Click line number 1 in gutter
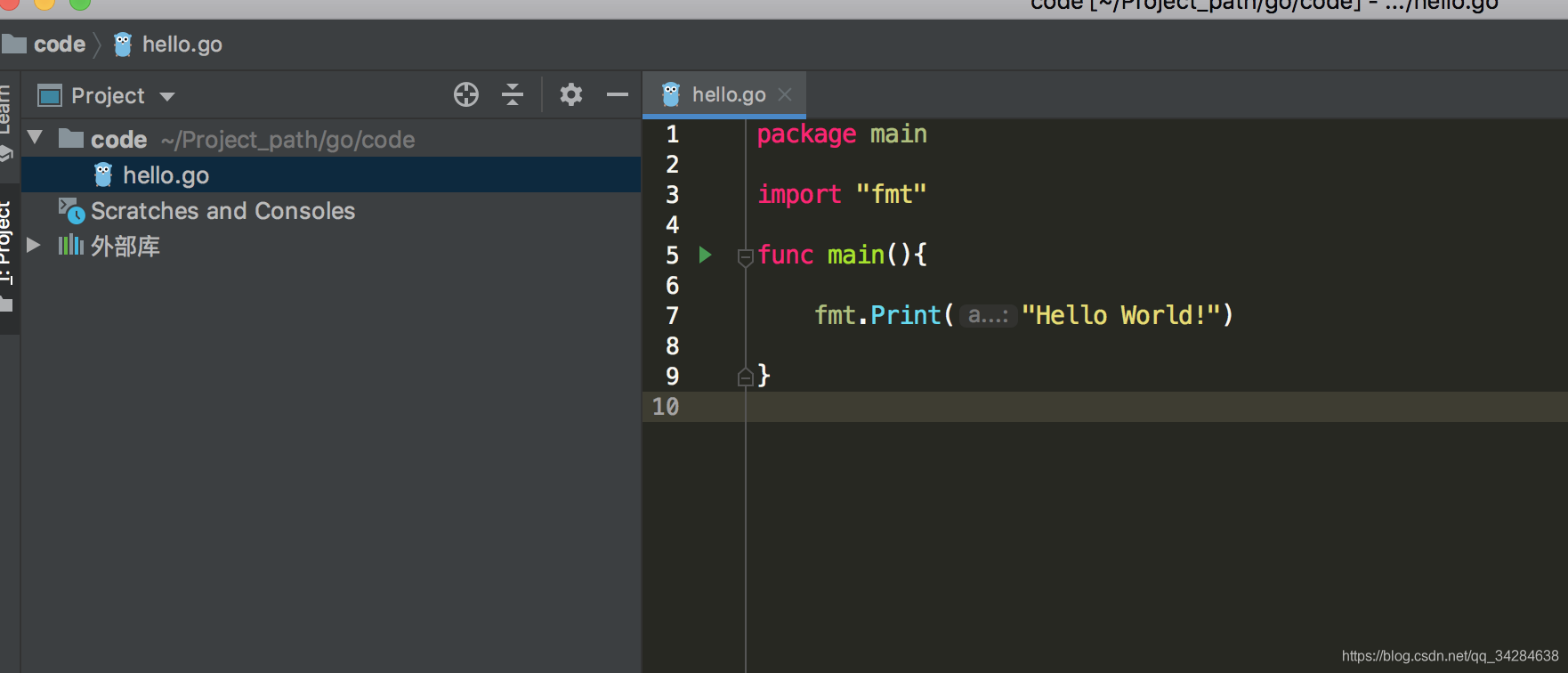The width and height of the screenshot is (1568, 673). (673, 134)
